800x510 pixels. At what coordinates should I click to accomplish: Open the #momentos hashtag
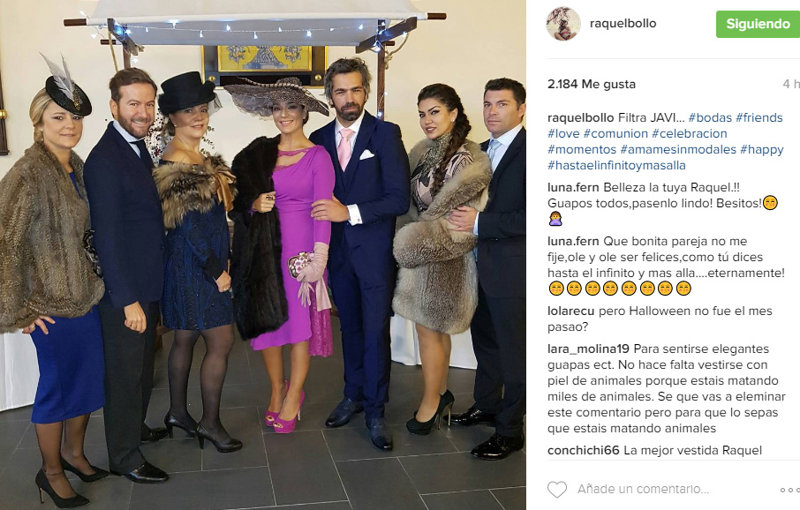point(582,149)
